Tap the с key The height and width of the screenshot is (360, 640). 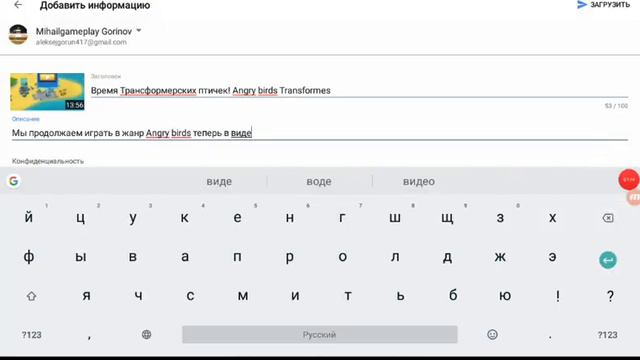pyautogui.click(x=190, y=296)
